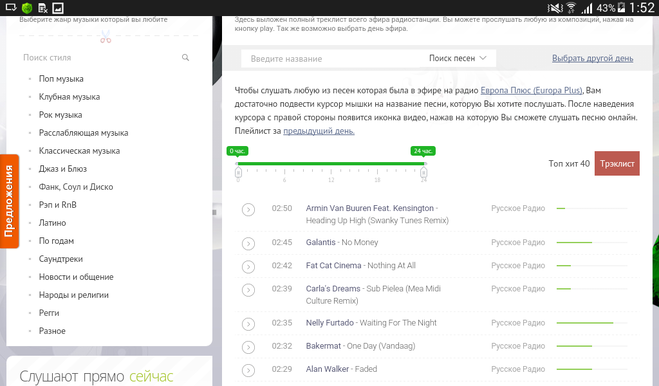Image resolution: width=659 pixels, height=386 pixels.
Task: Open Выбрать другой день link
Action: [x=592, y=58]
